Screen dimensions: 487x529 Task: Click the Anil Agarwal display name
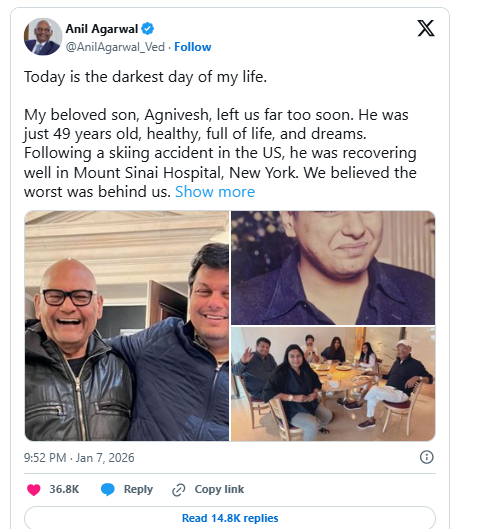[x=102, y=29]
